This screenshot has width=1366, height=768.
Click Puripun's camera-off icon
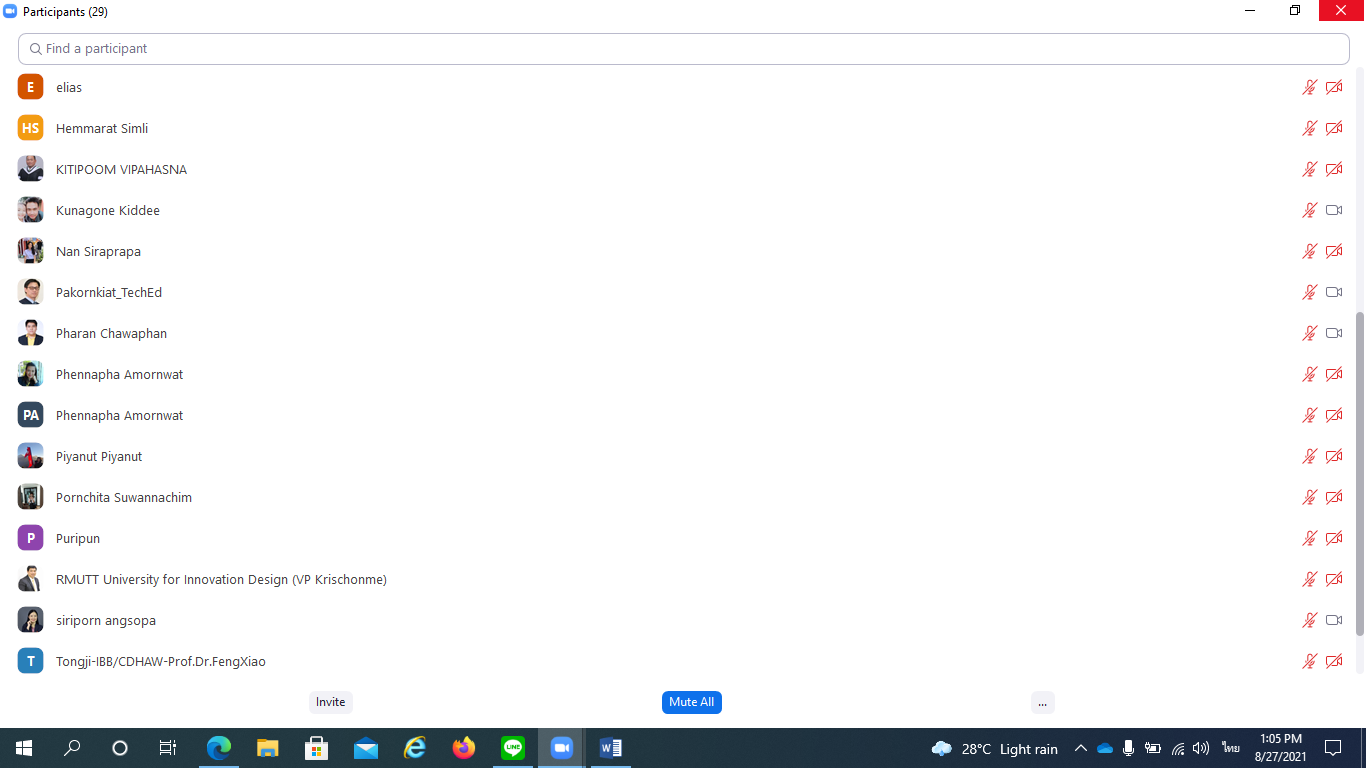point(1334,538)
